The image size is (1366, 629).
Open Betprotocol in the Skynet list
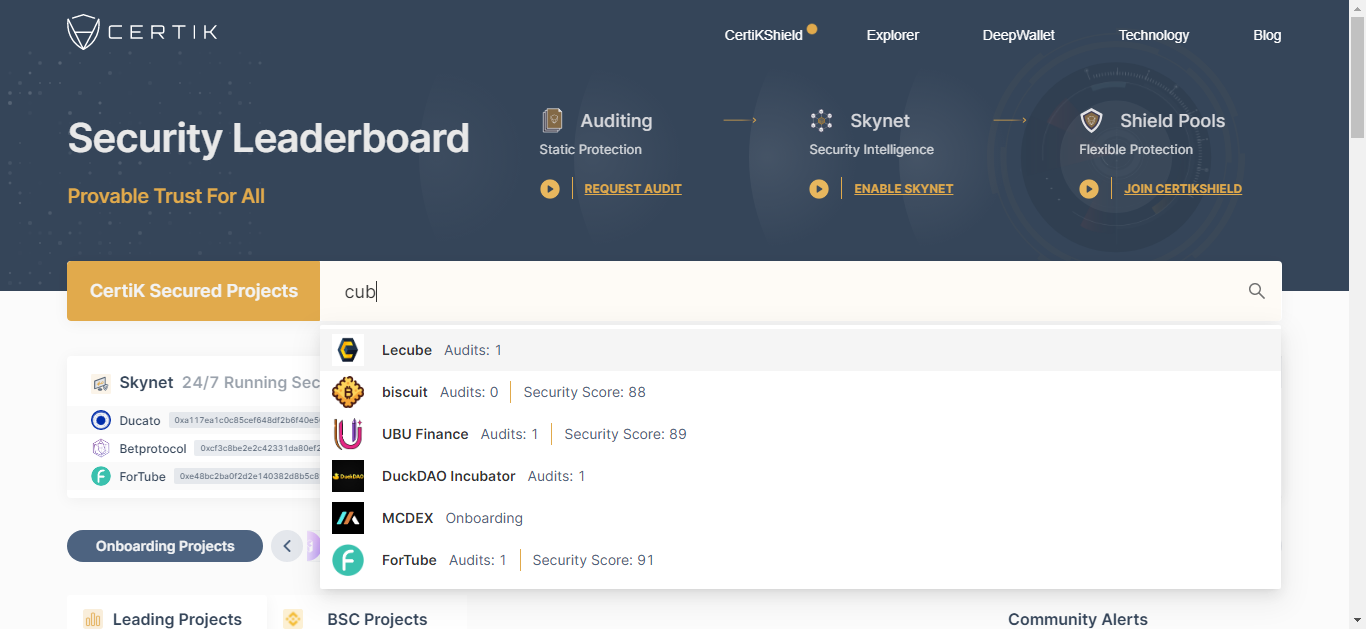point(153,449)
